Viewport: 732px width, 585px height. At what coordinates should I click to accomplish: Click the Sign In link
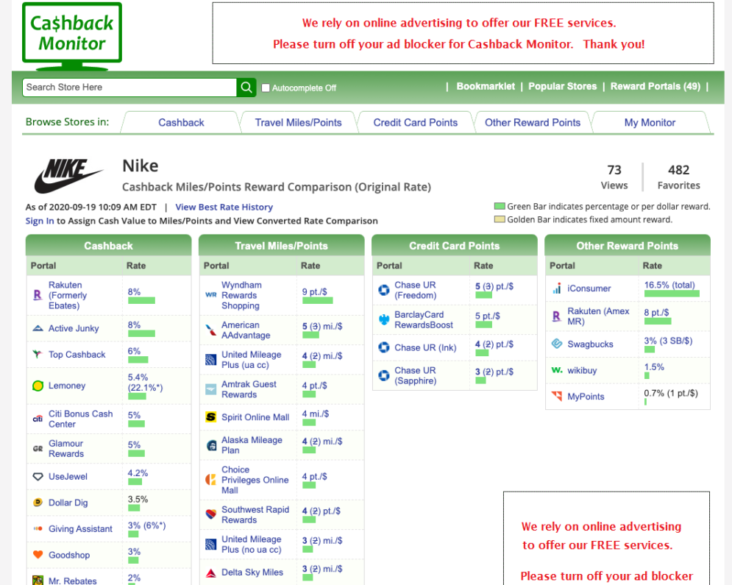click(x=40, y=221)
